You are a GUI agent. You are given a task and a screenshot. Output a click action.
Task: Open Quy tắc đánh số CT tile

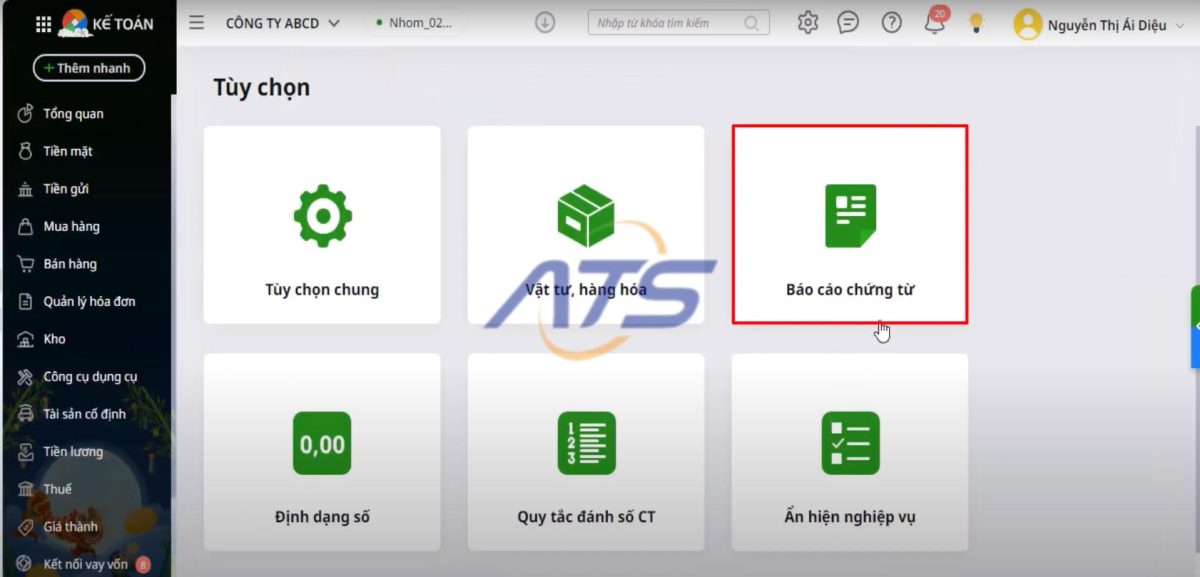coord(586,452)
